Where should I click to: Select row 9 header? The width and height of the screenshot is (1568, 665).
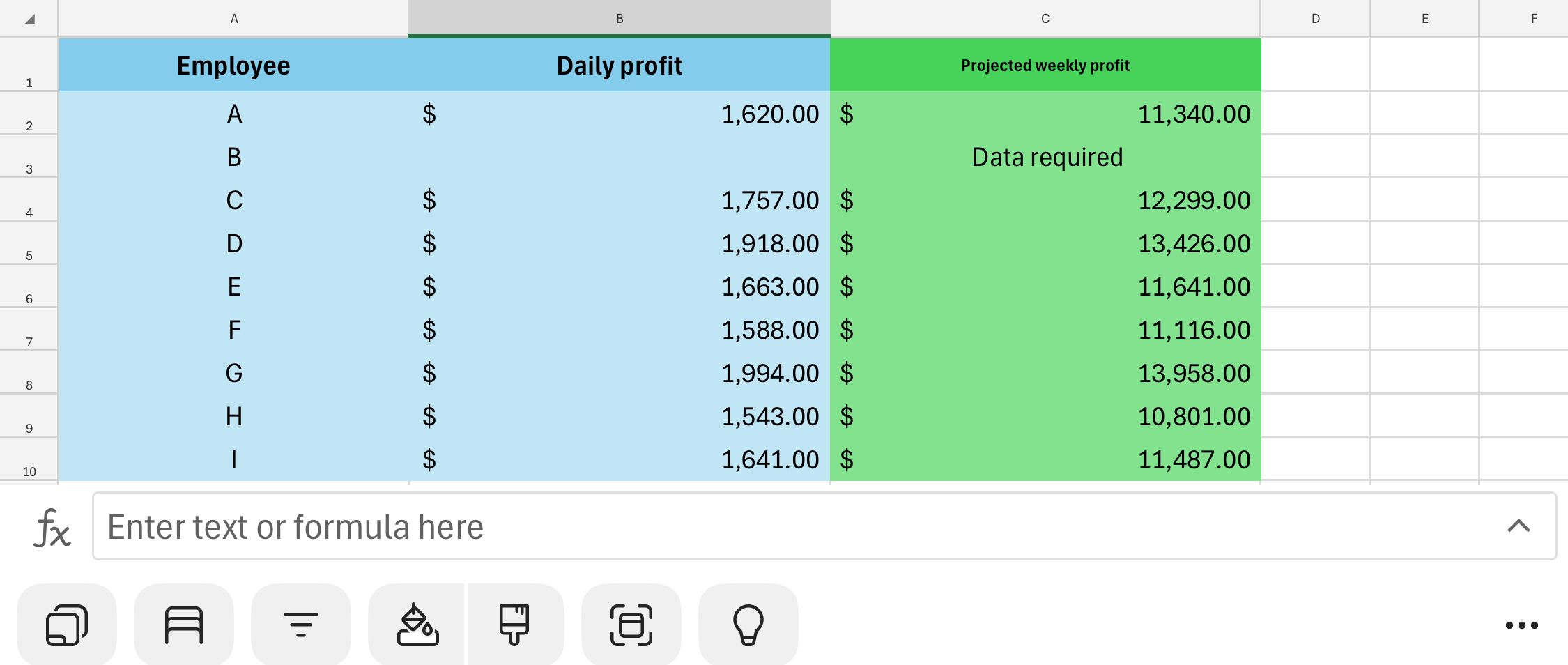[29, 415]
